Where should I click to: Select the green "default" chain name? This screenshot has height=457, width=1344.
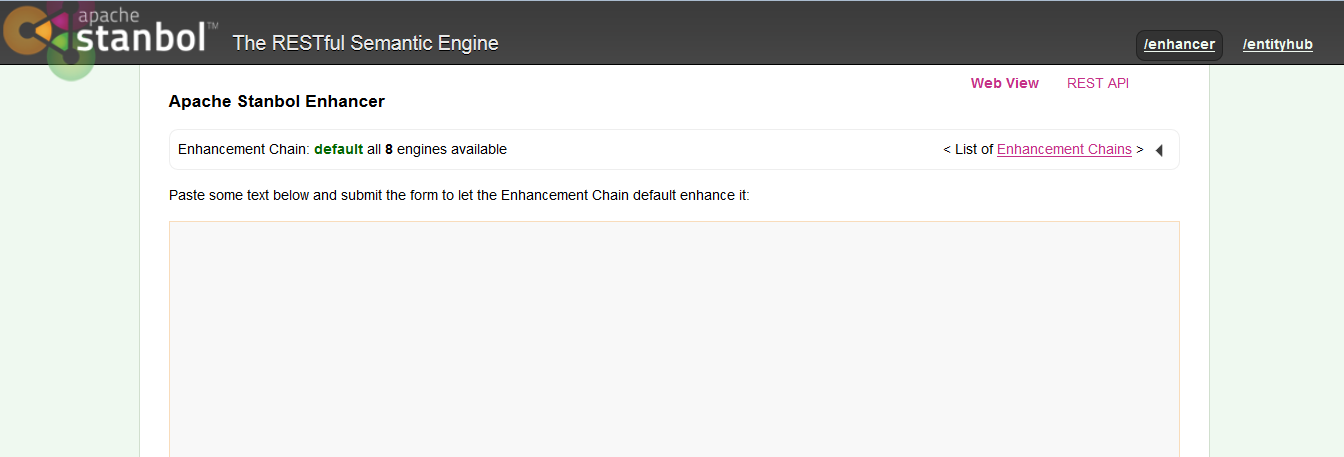pos(338,149)
